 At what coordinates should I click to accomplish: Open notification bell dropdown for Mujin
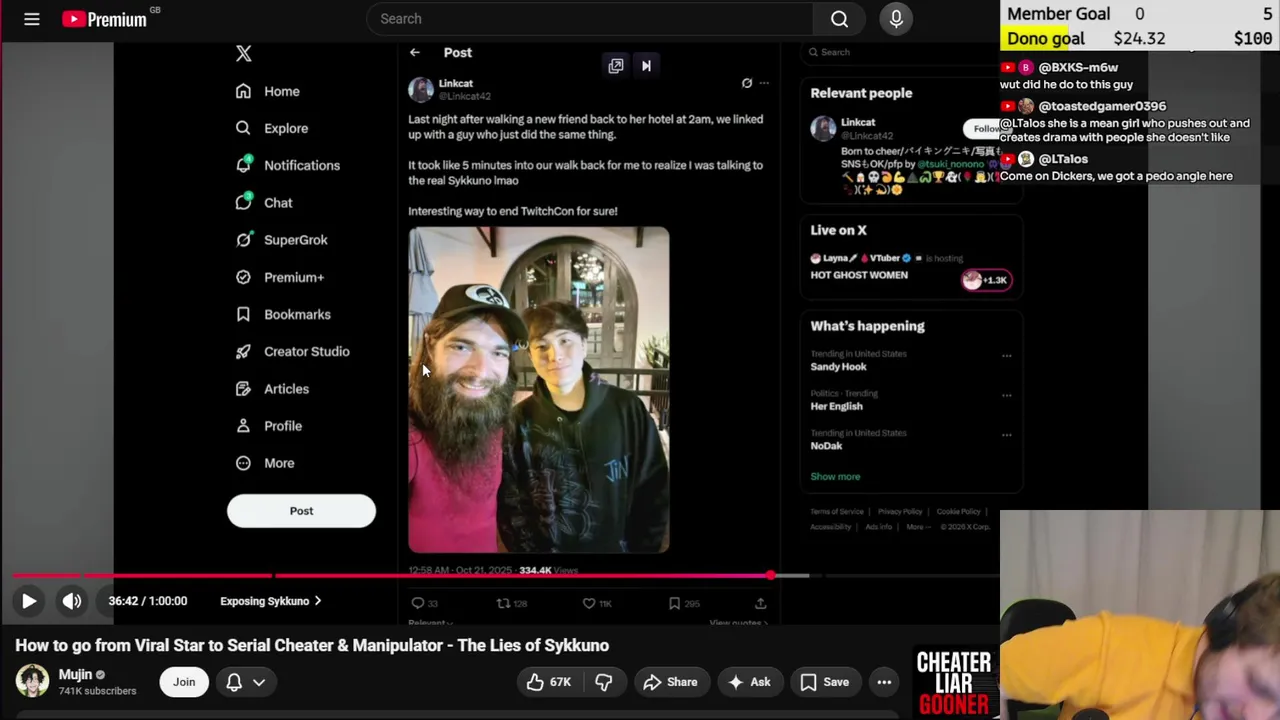pyautogui.click(x=246, y=682)
